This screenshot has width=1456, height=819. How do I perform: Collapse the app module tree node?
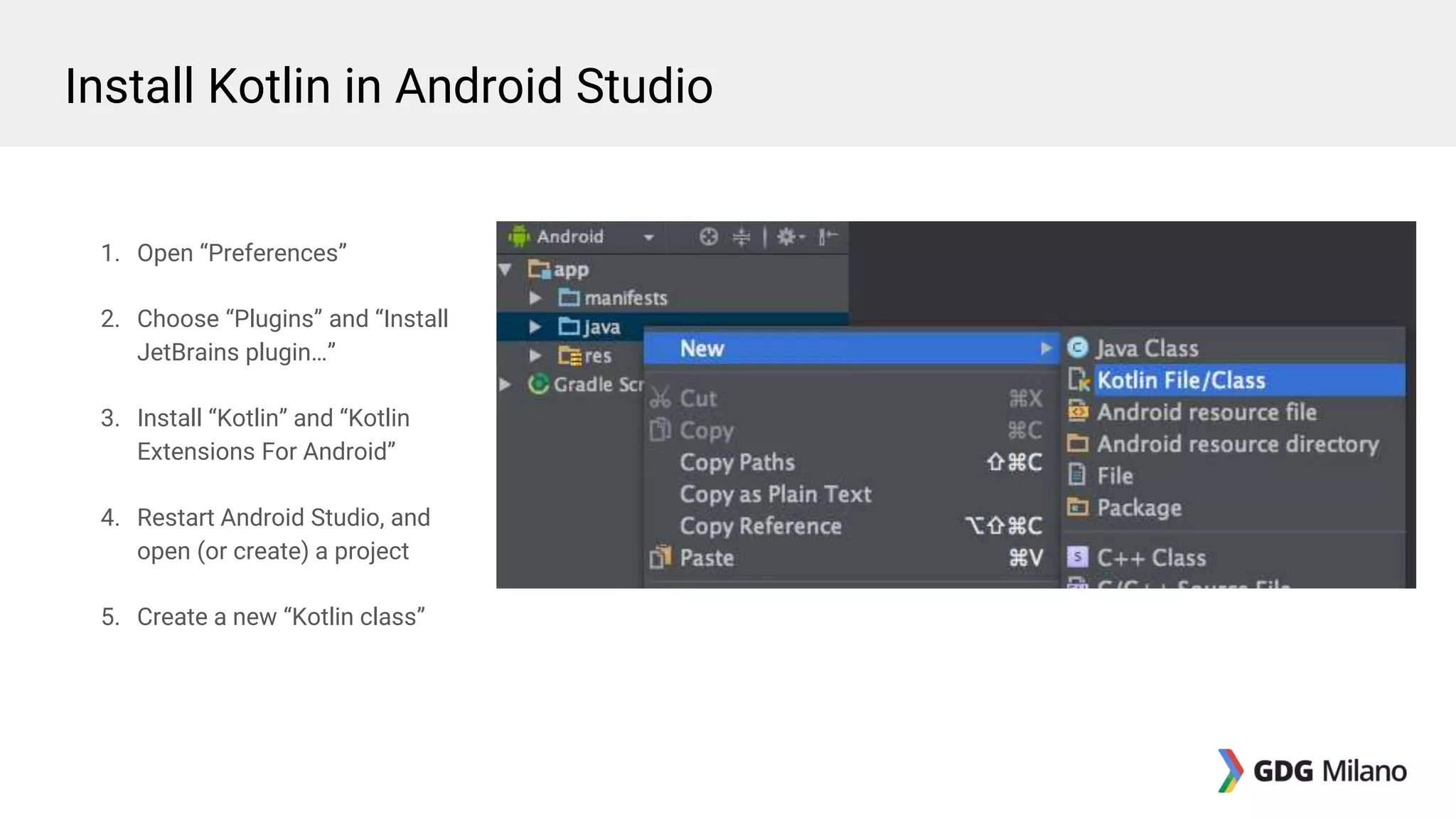coord(505,269)
